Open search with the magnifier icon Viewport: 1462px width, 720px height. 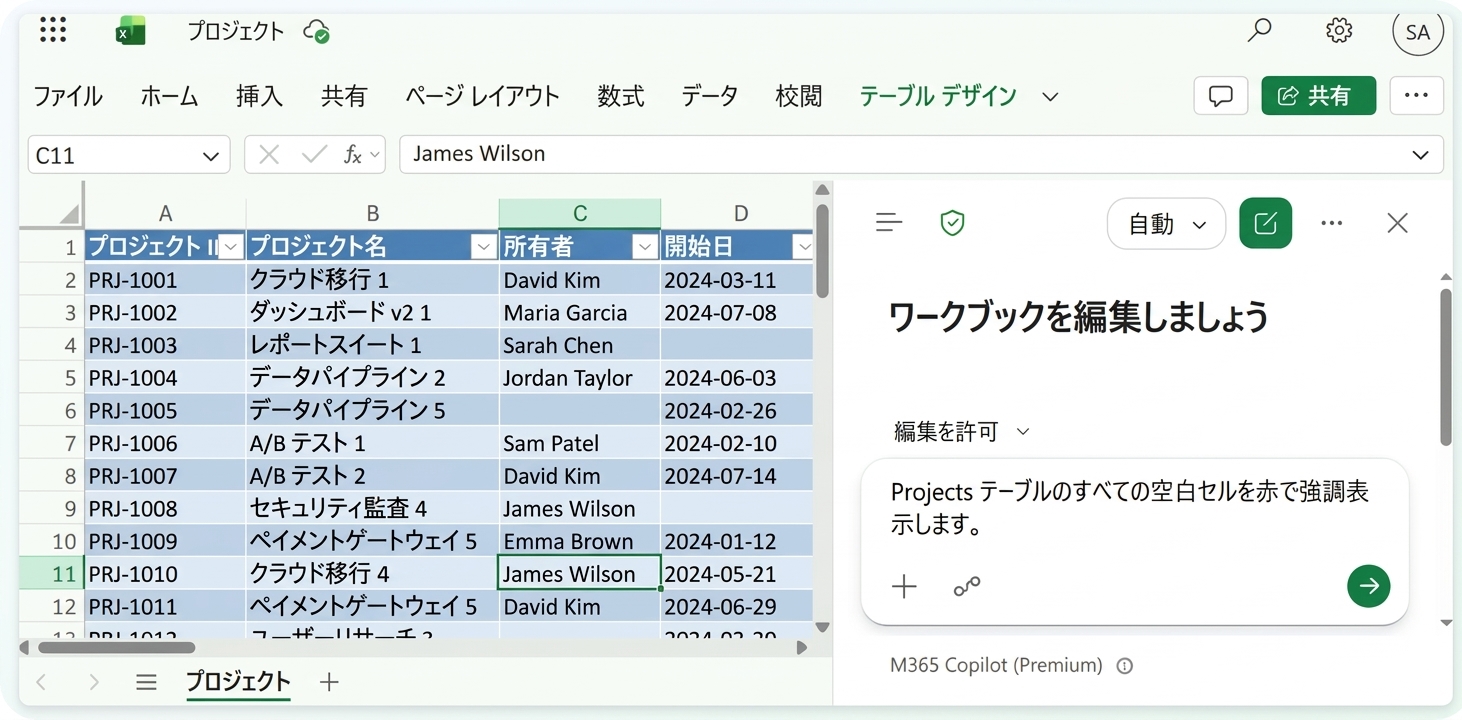coord(1259,30)
